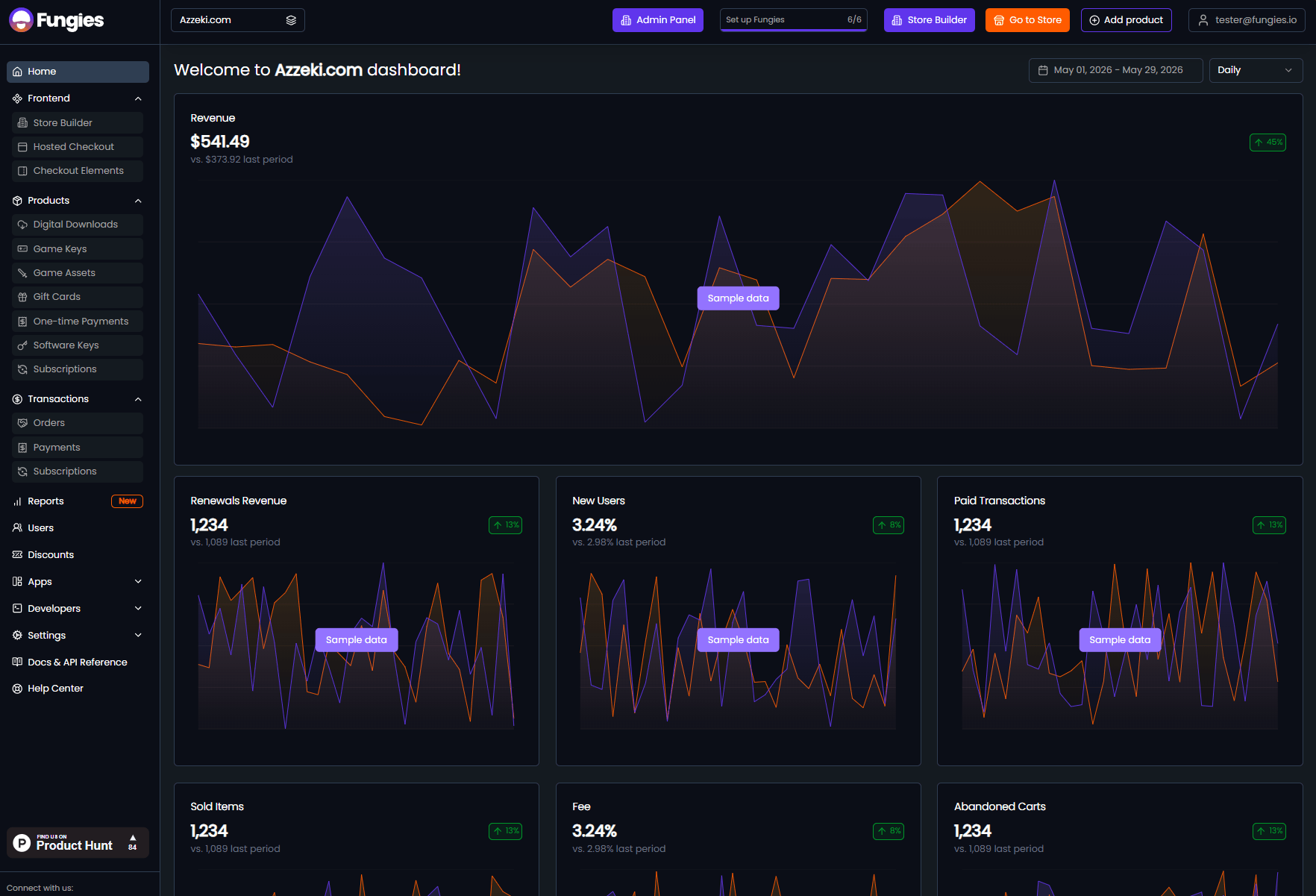
Task: Click the Users people icon
Action: (17, 528)
